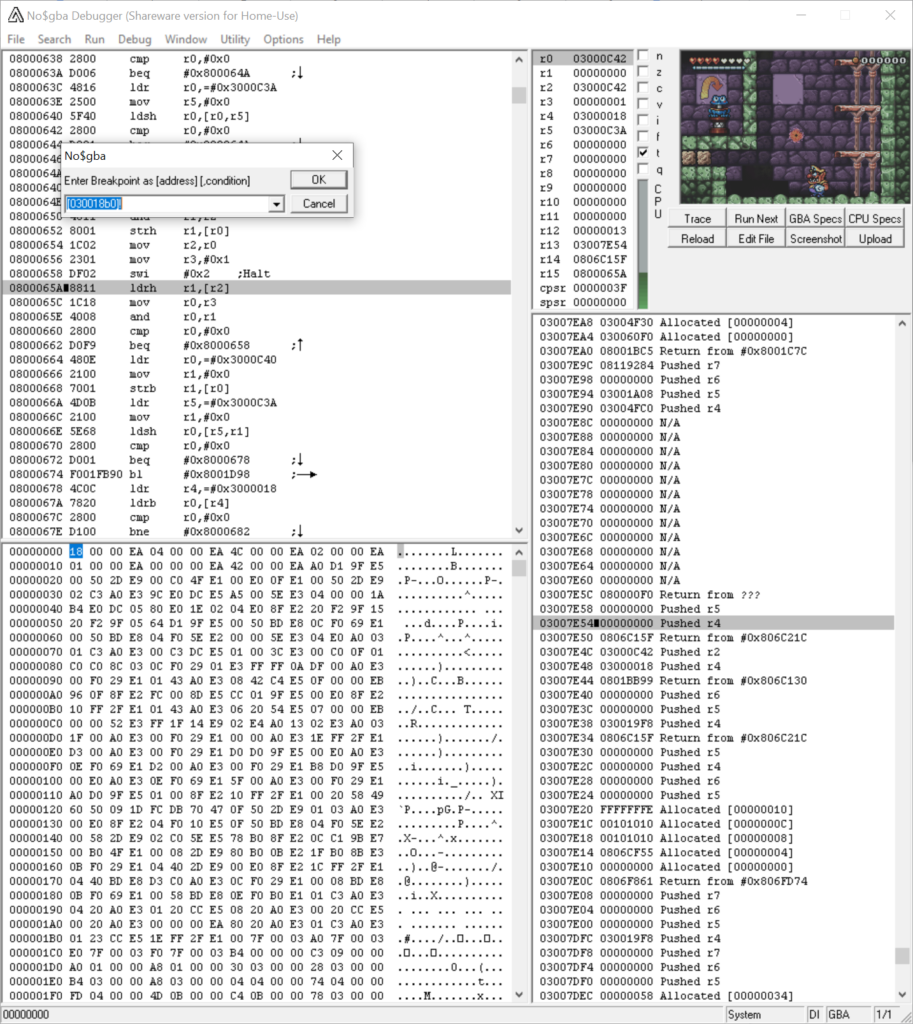The width and height of the screenshot is (913, 1024).
Task: Expand the breakpoint address dropdown arrow
Action: [276, 204]
